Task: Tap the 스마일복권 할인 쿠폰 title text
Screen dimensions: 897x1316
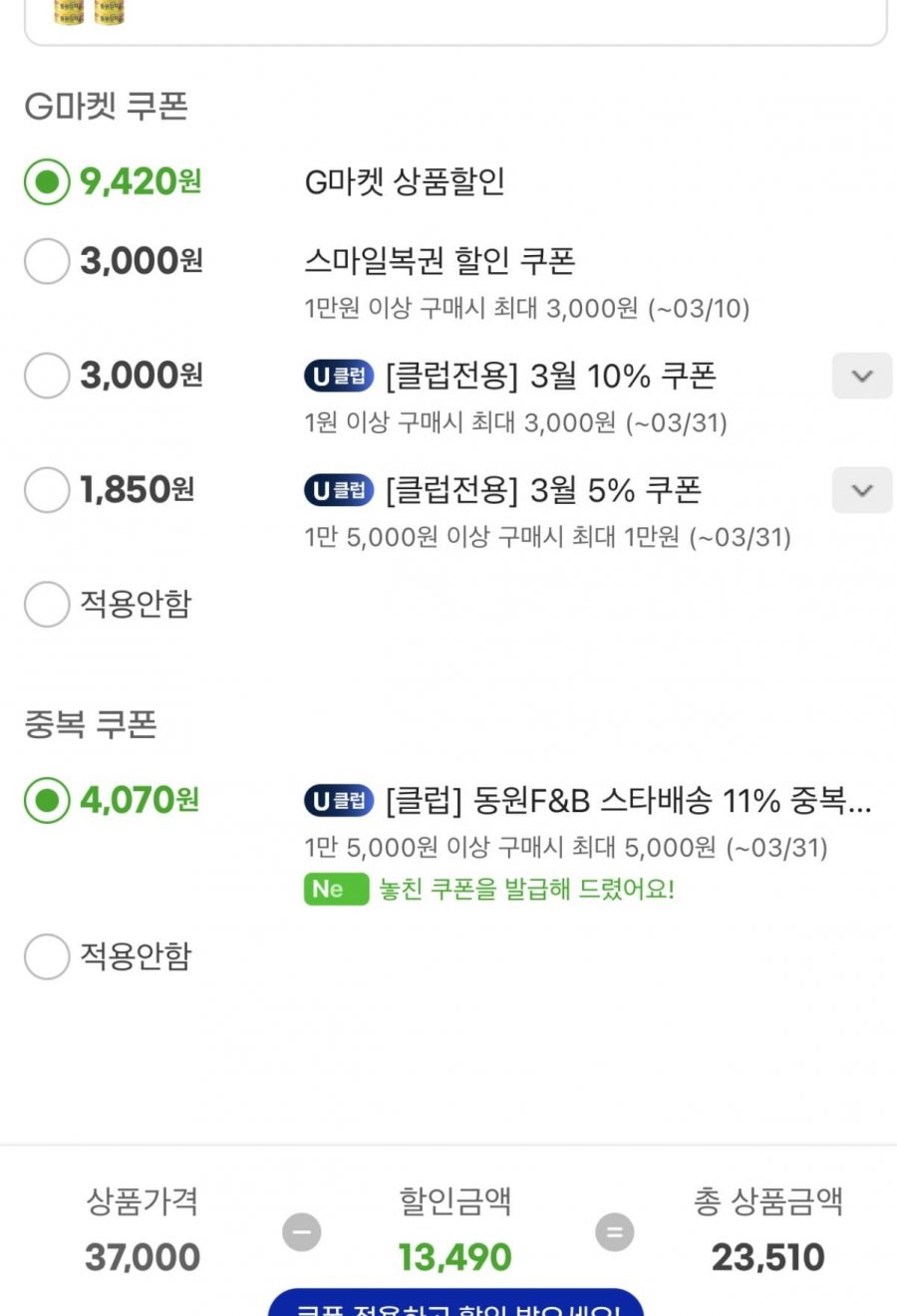Action: tap(440, 261)
